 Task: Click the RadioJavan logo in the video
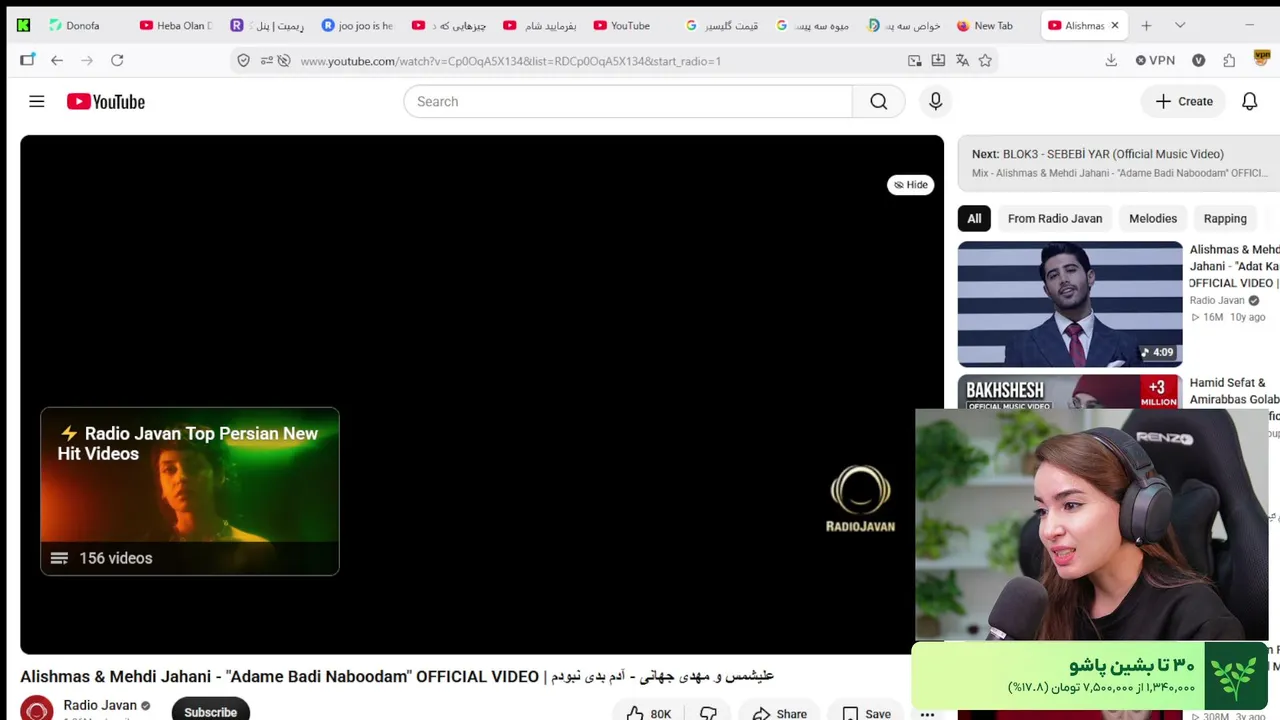coord(860,498)
